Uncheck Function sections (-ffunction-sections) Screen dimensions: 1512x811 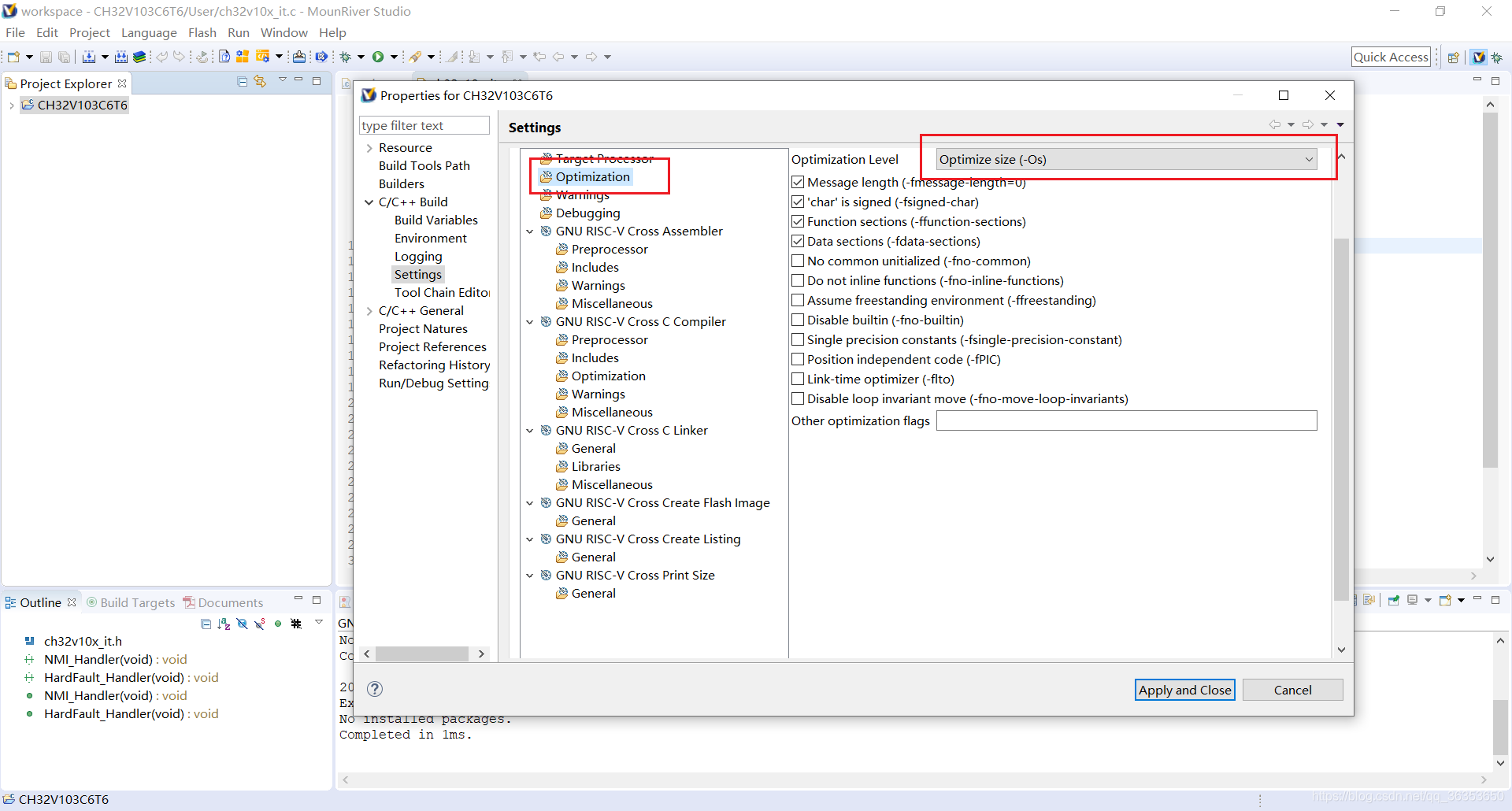(x=798, y=221)
